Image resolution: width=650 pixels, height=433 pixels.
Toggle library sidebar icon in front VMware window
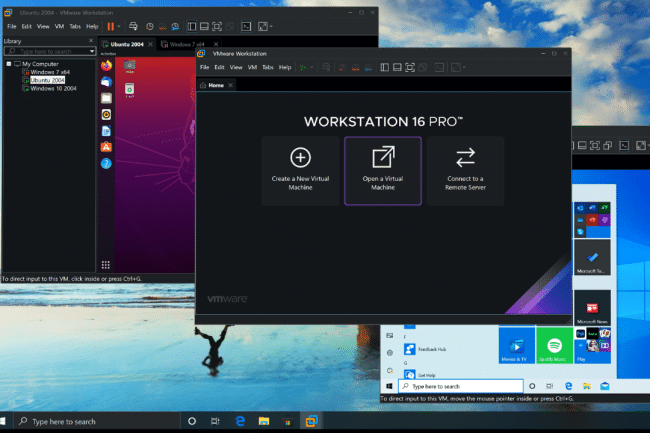pyautogui.click(x=385, y=68)
